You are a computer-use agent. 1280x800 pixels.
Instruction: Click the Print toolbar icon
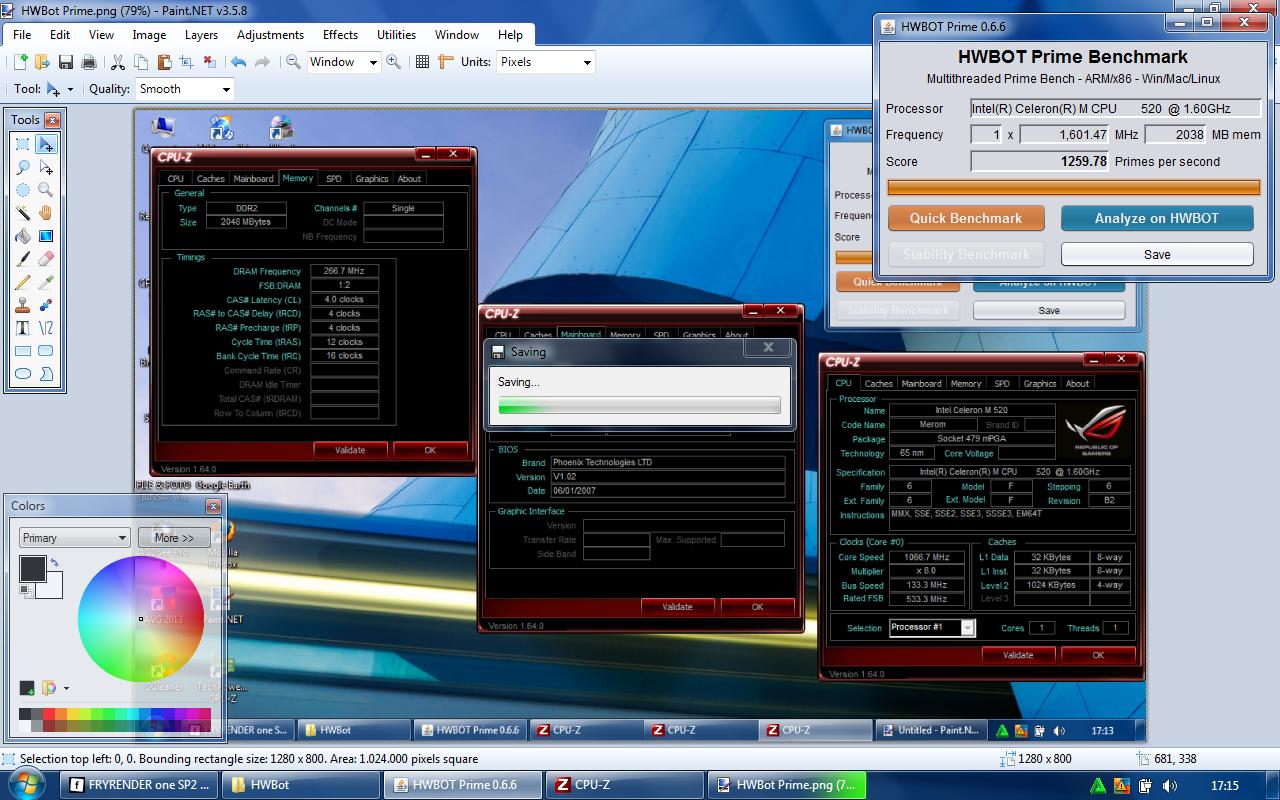(88, 62)
